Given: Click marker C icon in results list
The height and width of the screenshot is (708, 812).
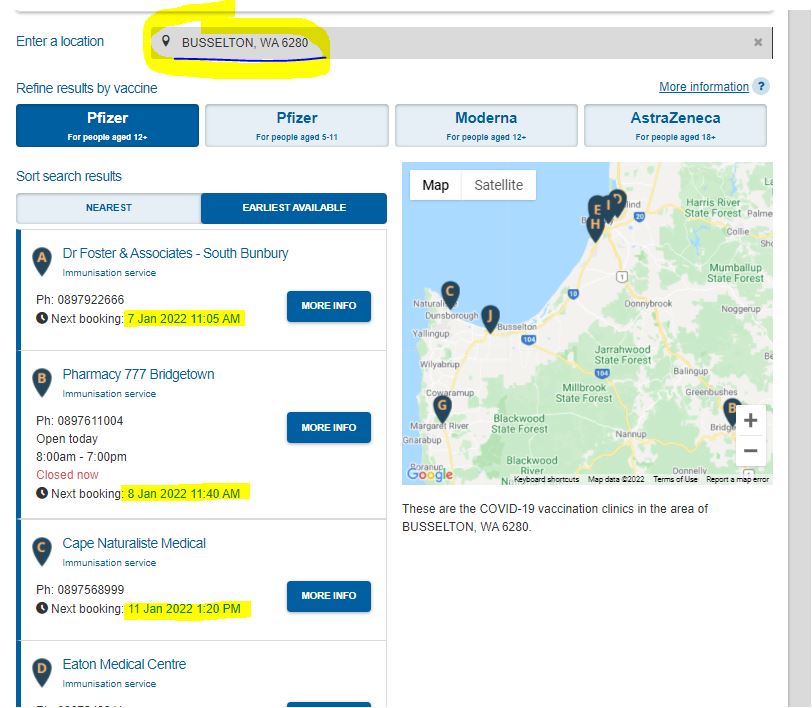Looking at the screenshot, I should click(42, 551).
